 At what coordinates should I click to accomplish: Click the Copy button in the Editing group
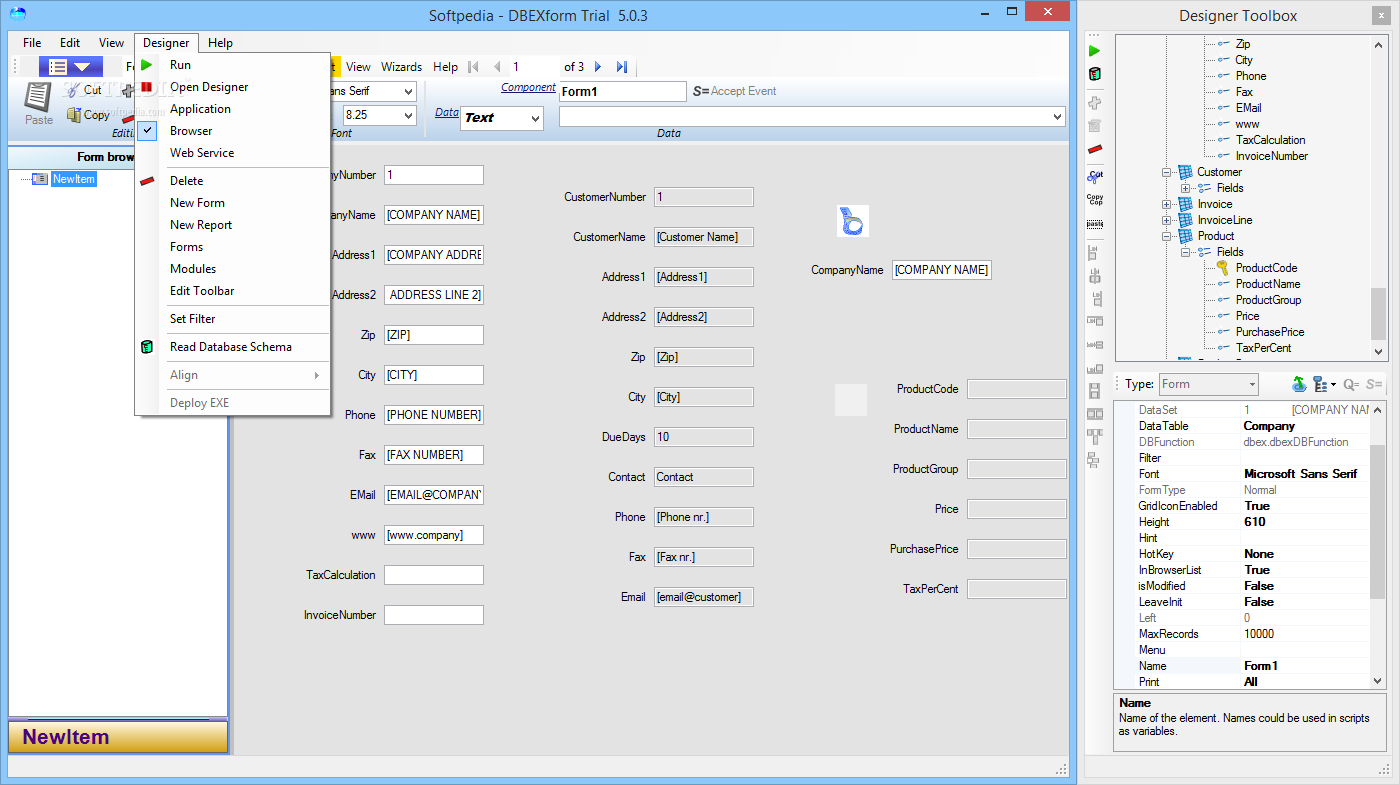[89, 115]
